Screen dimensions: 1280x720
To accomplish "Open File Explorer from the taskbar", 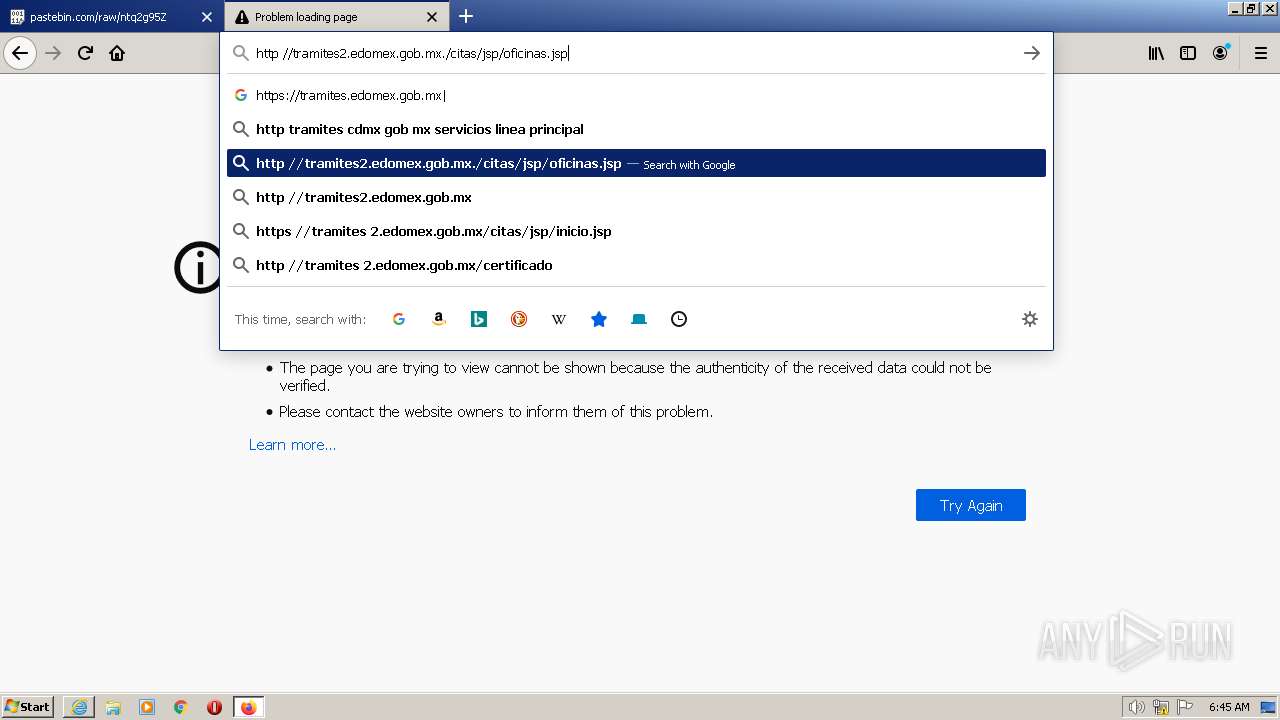I will click(113, 707).
